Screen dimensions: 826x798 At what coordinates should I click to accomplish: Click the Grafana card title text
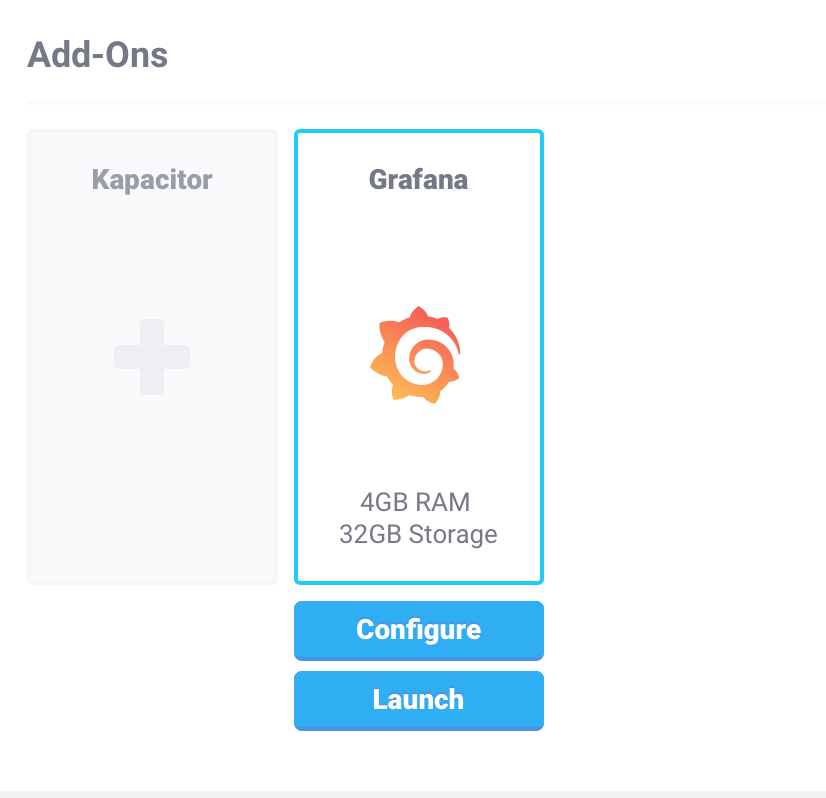pyautogui.click(x=418, y=179)
